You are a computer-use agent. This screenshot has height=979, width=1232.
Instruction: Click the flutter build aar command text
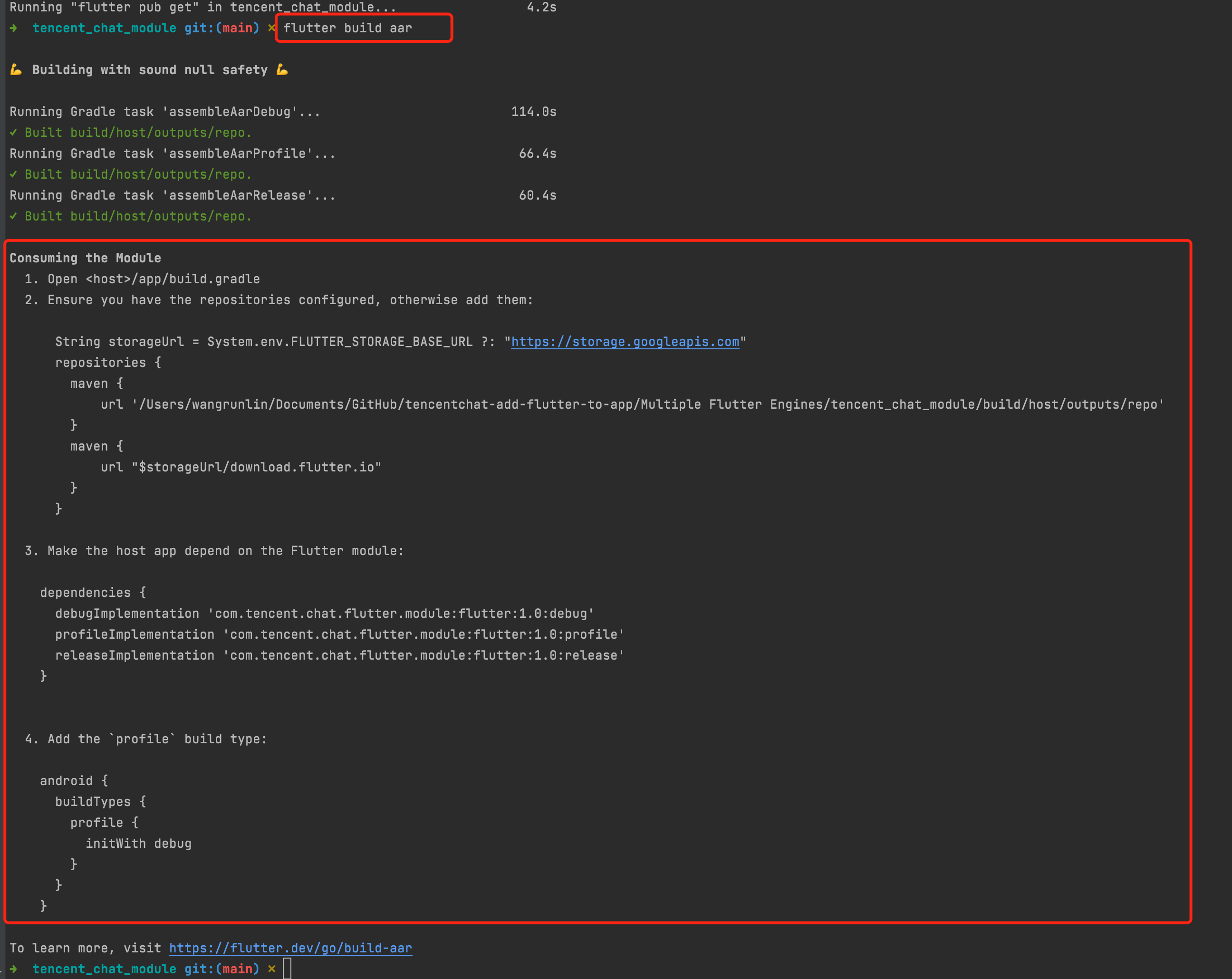tap(347, 28)
